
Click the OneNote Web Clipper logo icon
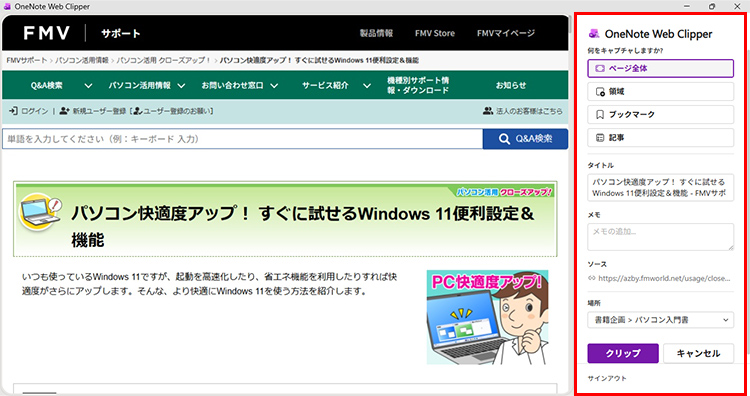click(594, 34)
